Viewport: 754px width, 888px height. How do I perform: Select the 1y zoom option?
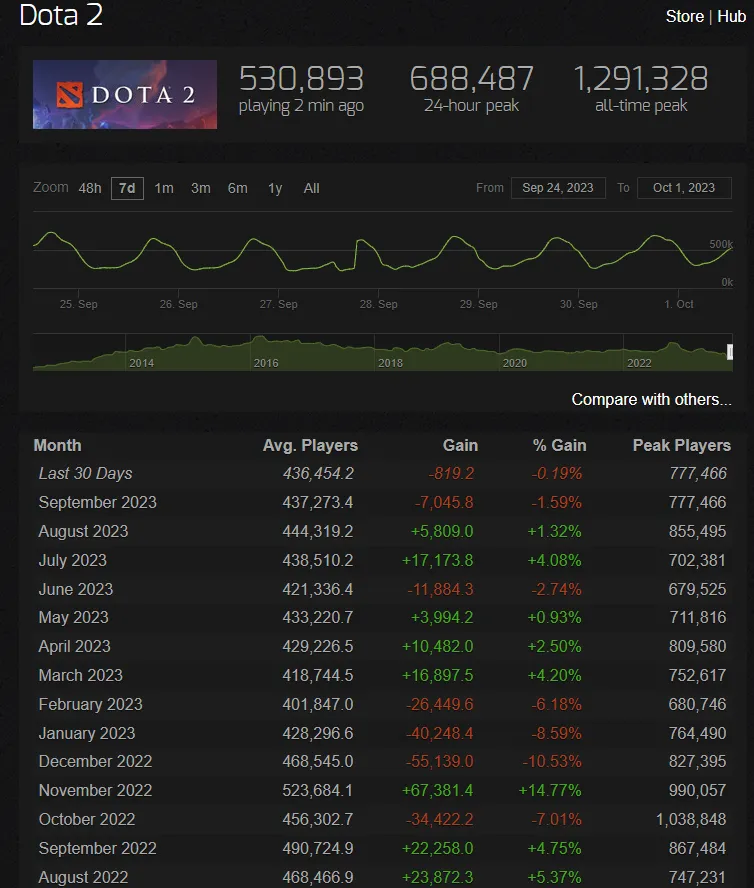coord(275,188)
